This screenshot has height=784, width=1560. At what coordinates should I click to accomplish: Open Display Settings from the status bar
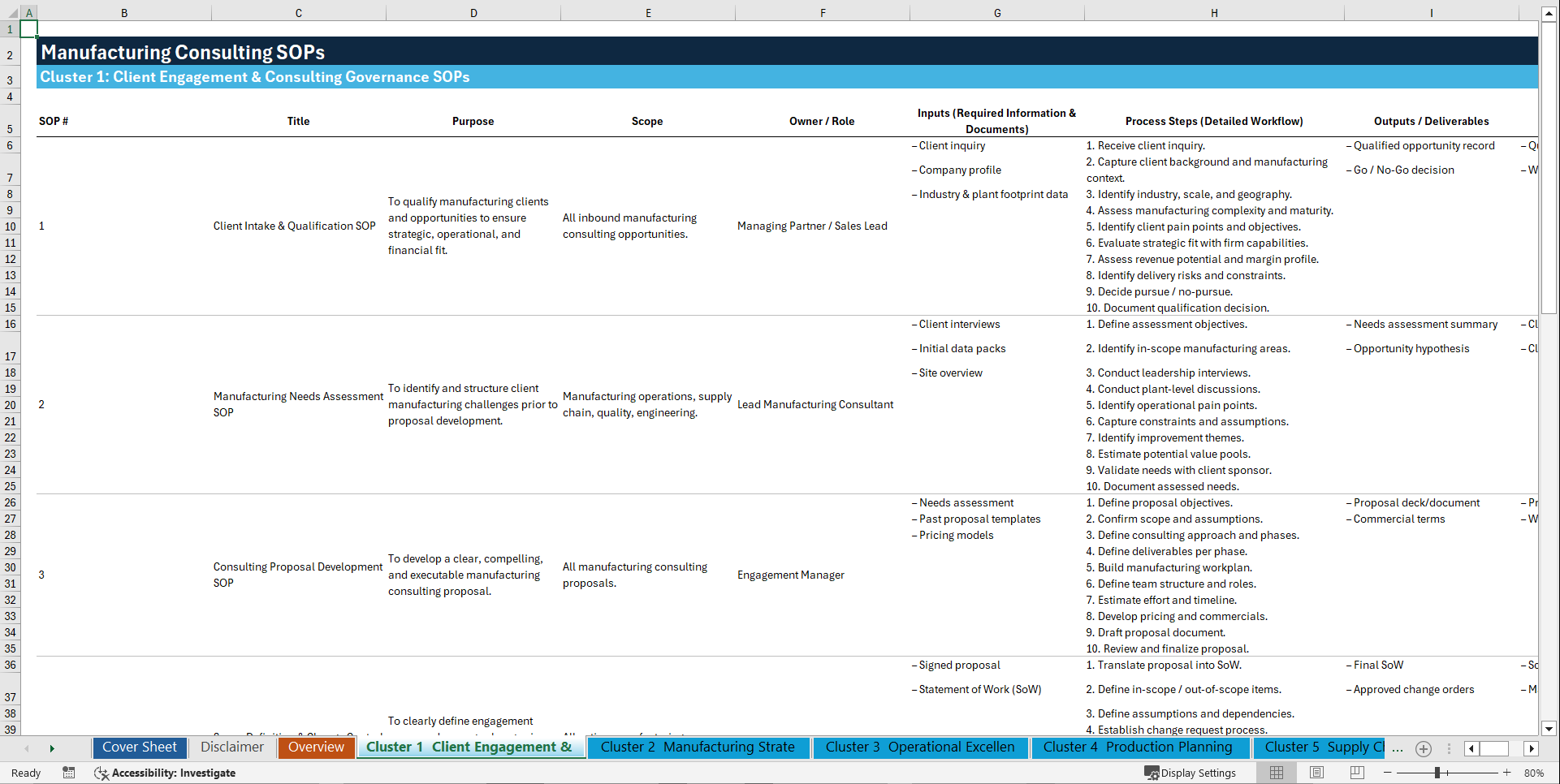[x=1191, y=773]
